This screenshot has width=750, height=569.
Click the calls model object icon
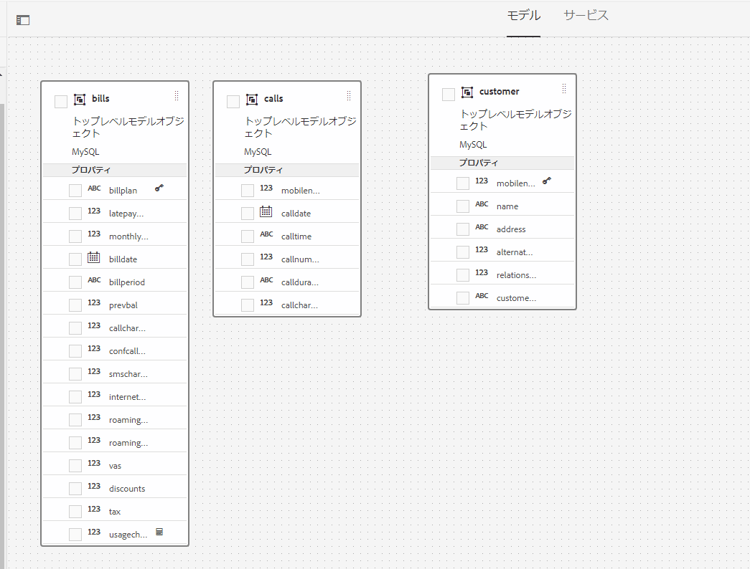pyautogui.click(x=252, y=99)
